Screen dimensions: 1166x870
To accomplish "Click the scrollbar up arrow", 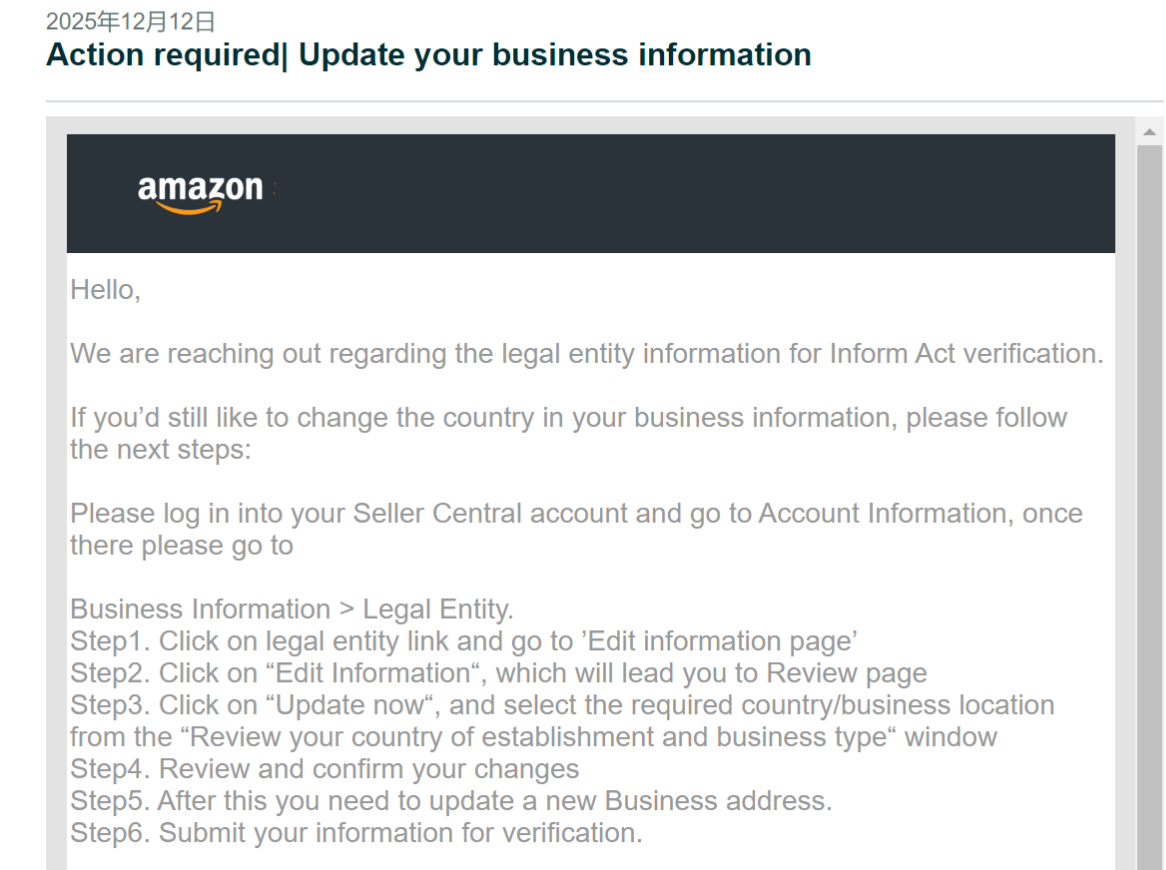I will 1149,132.
